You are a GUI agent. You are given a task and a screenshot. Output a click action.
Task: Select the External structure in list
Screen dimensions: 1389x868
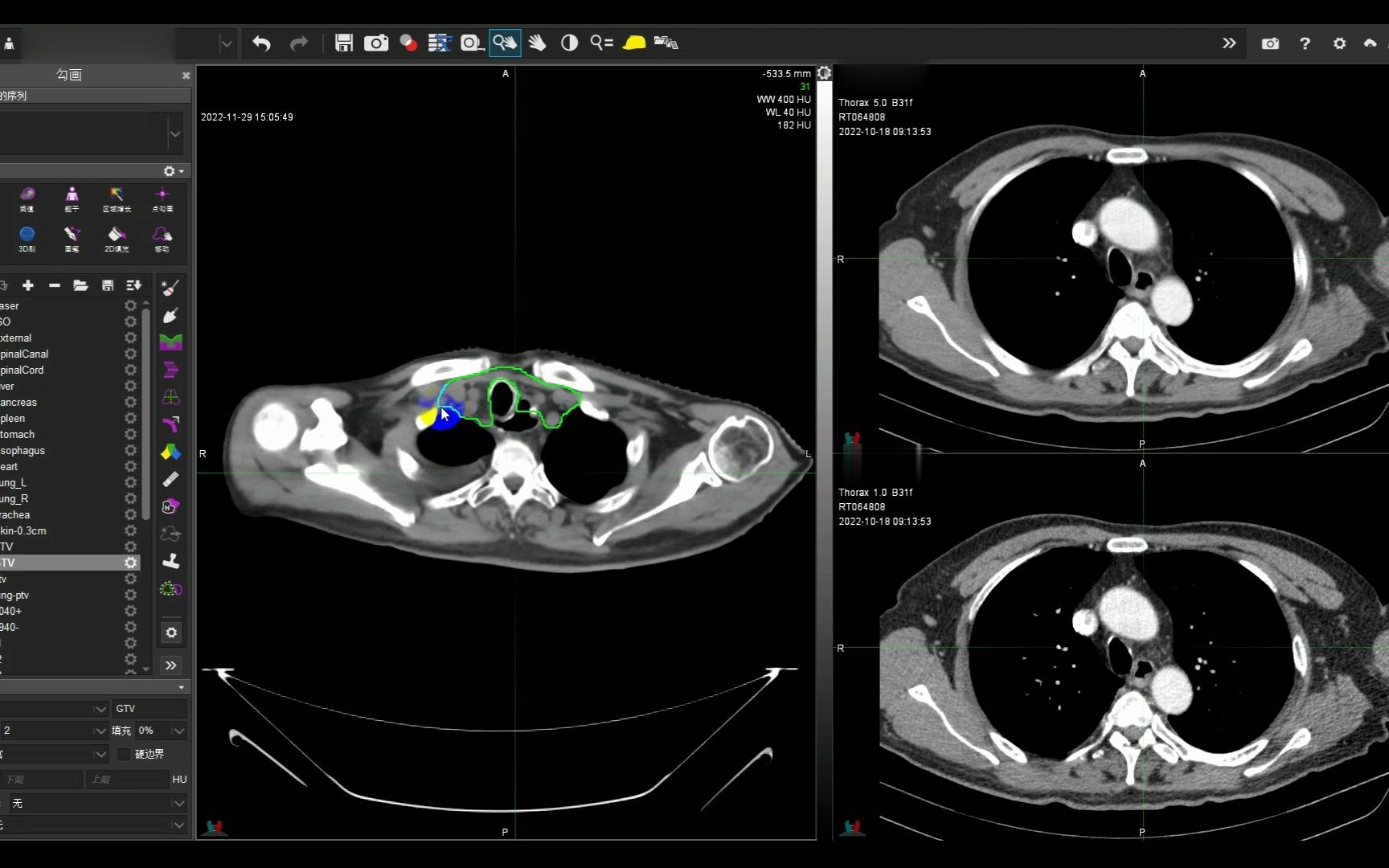[x=70, y=338]
